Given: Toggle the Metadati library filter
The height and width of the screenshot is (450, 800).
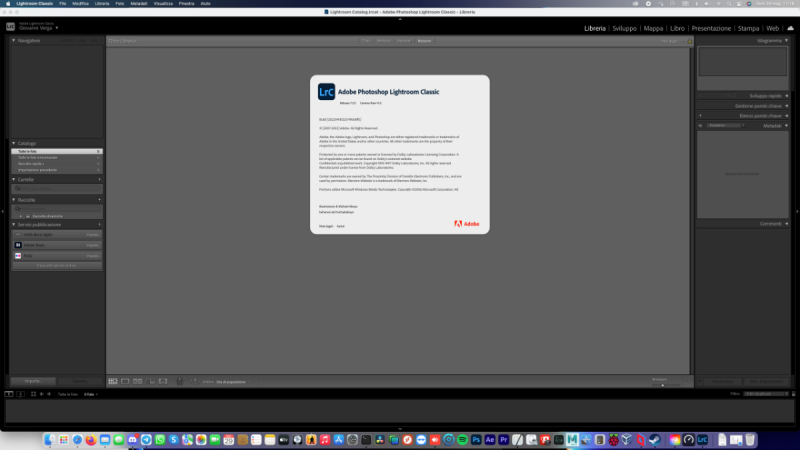Looking at the screenshot, I should pyautogui.click(x=404, y=41).
